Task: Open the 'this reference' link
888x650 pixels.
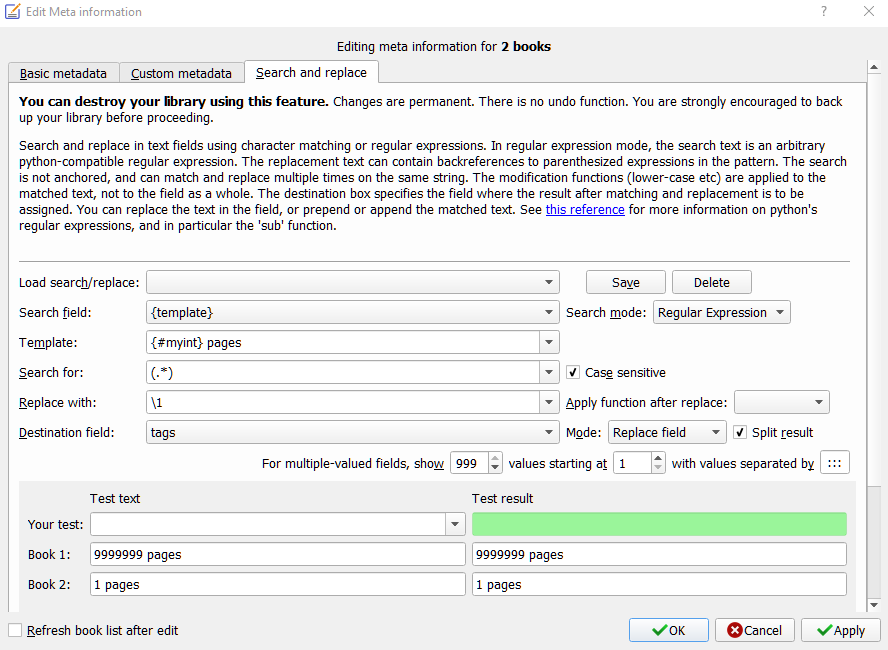Action: click(585, 210)
